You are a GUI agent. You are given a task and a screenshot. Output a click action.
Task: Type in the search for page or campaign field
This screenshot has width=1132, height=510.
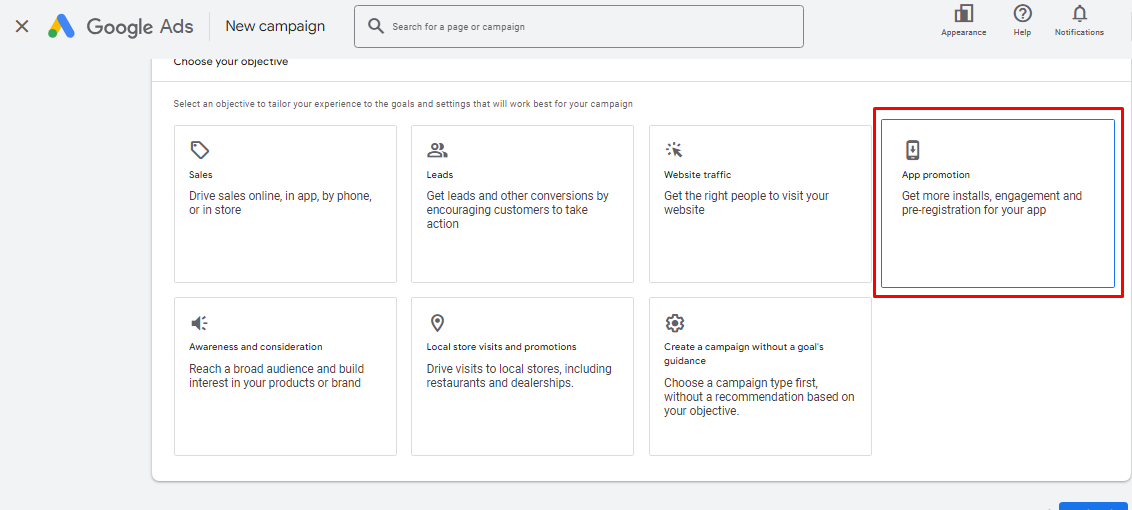pos(590,27)
